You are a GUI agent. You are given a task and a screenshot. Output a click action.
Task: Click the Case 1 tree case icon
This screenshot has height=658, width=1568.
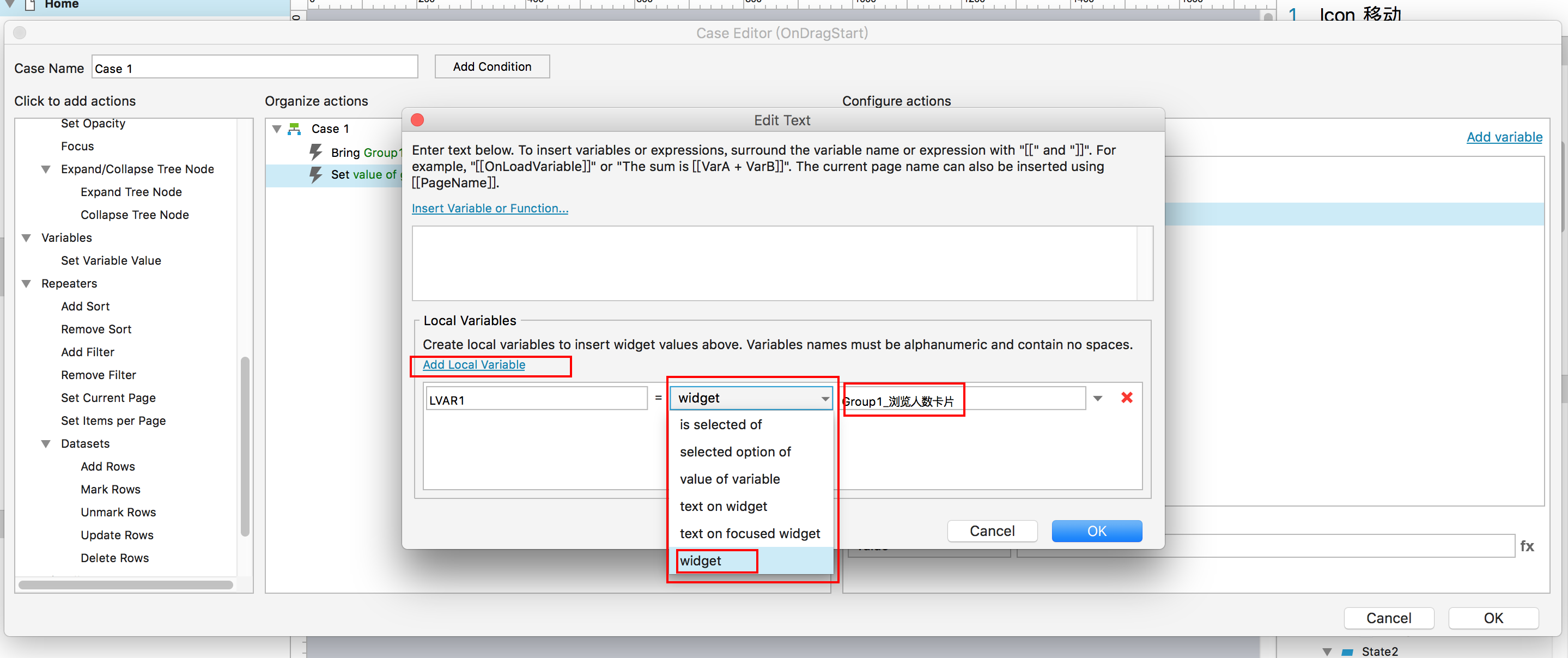coord(295,129)
